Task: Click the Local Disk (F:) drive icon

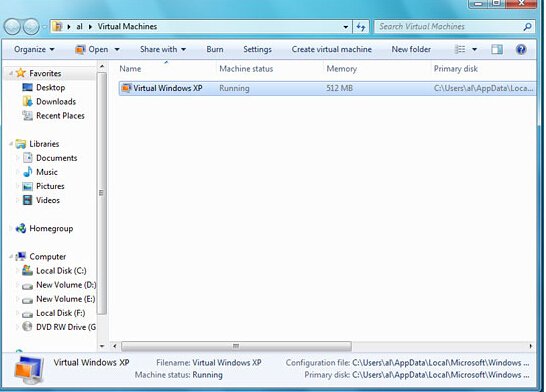Action: click(x=27, y=314)
